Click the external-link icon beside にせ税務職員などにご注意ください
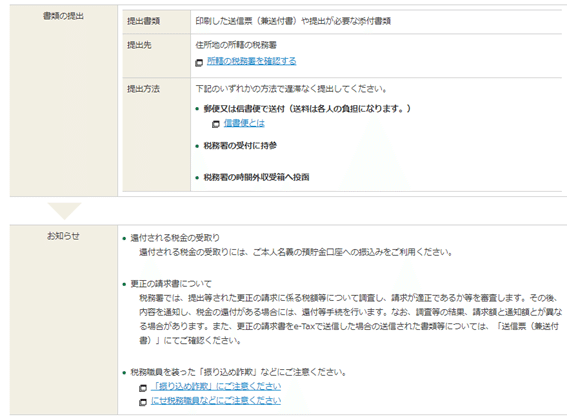Image resolution: width=567 pixels, height=417 pixels. pos(143,402)
